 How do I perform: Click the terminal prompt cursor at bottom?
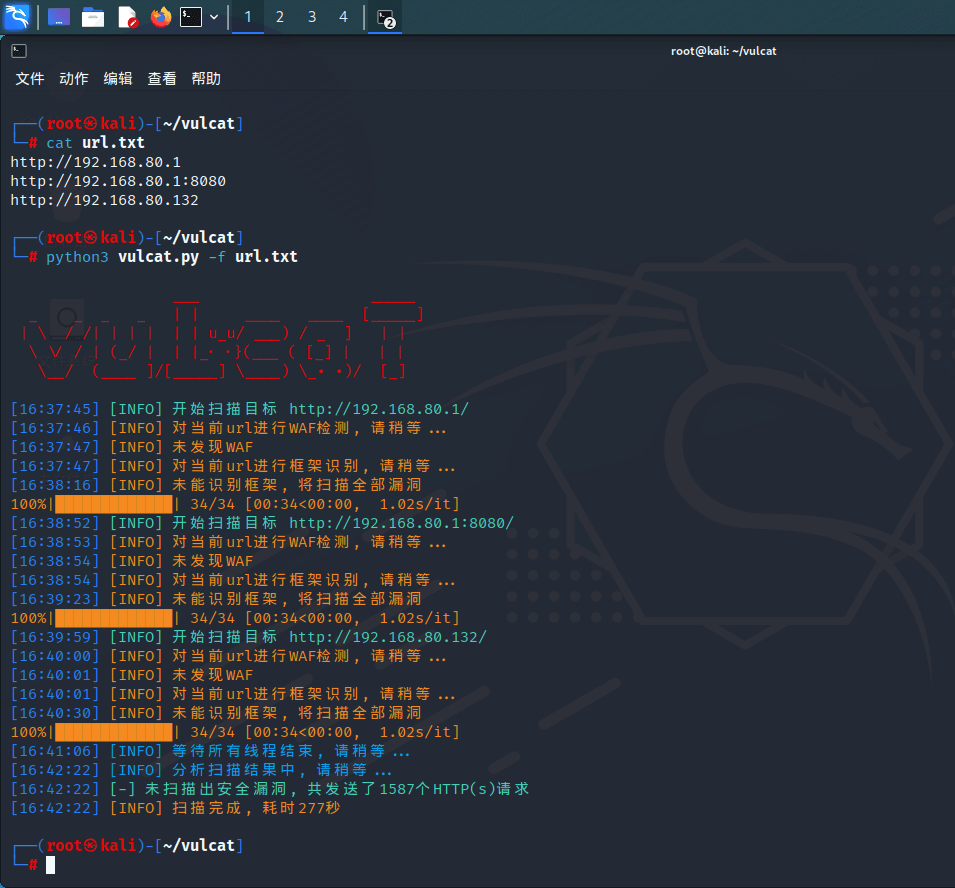click(50, 865)
